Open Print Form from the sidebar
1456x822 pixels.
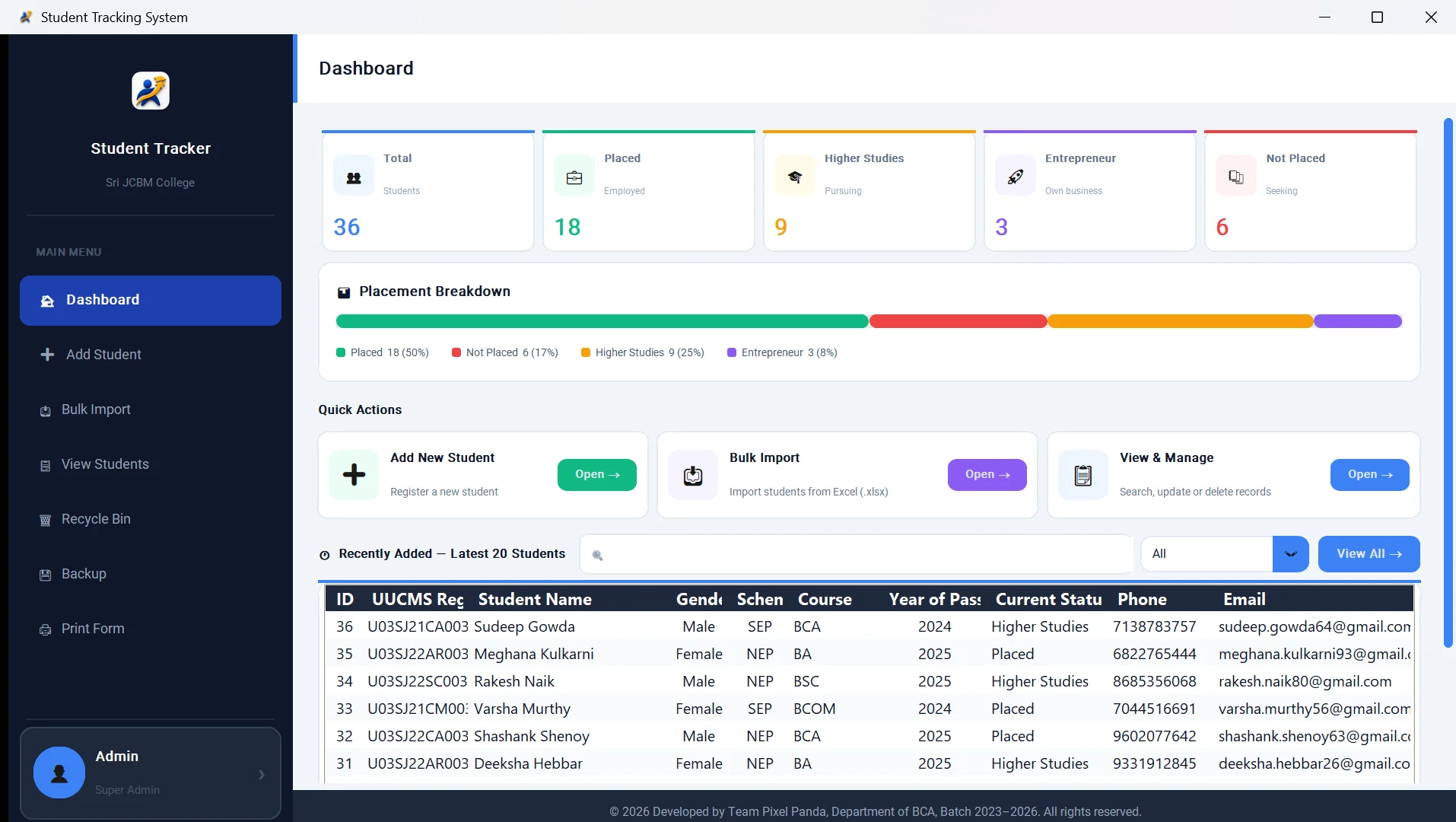click(151, 629)
